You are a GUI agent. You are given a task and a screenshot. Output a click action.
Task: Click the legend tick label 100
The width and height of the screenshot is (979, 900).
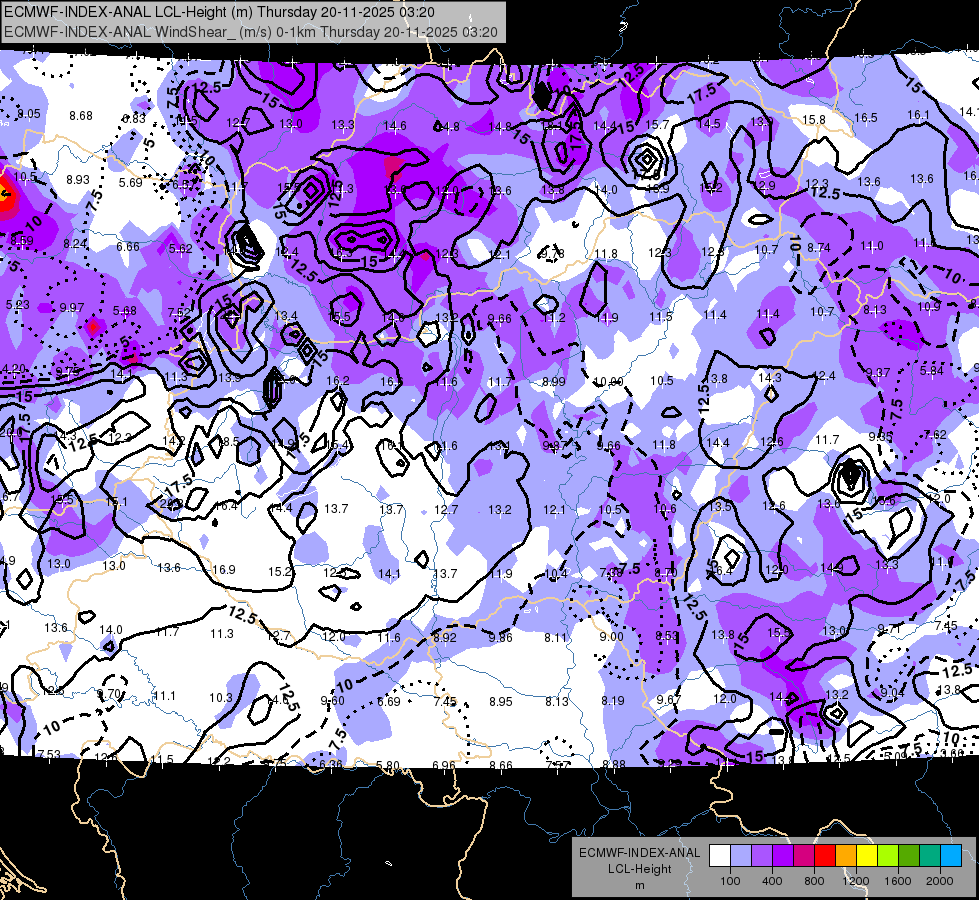coord(730,881)
